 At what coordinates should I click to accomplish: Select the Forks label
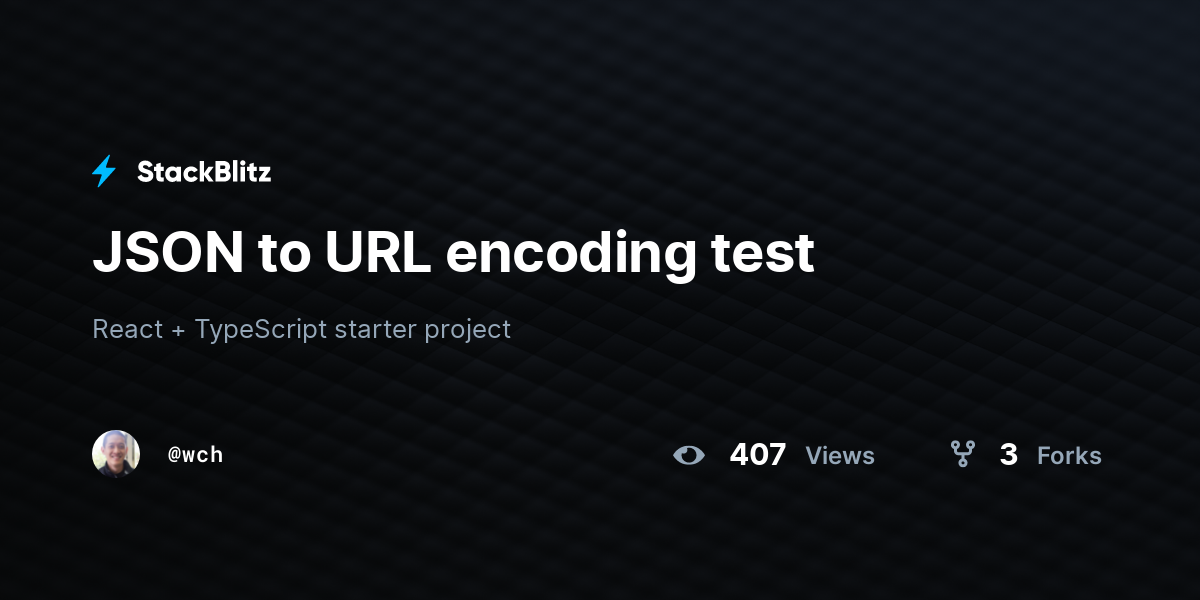click(1069, 456)
